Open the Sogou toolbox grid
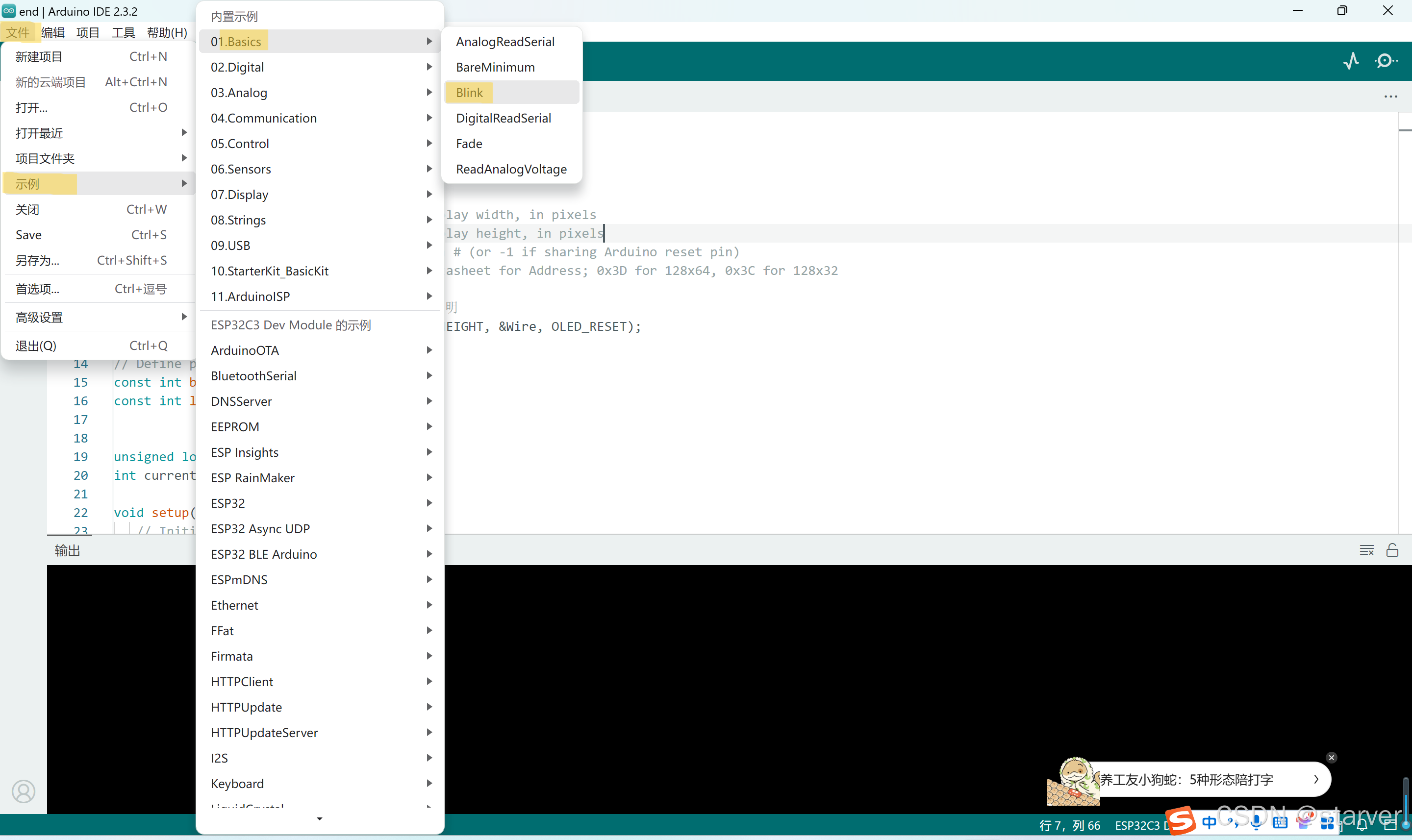The width and height of the screenshot is (1412, 840). 1327,822
